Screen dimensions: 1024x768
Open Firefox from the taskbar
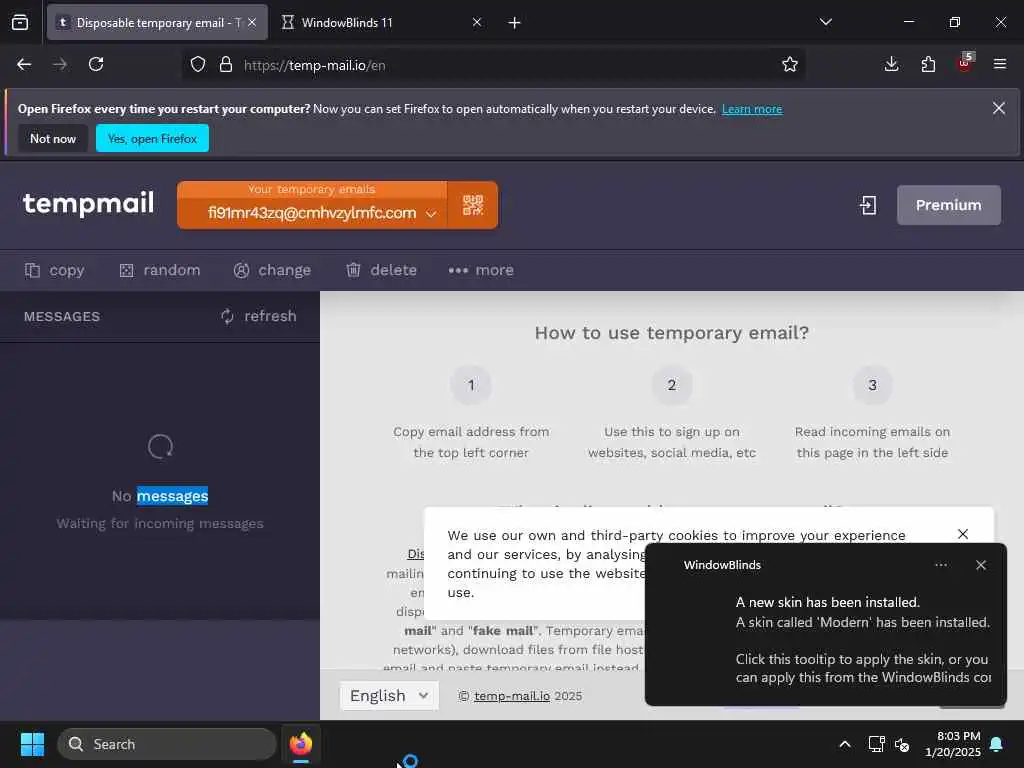click(x=301, y=744)
